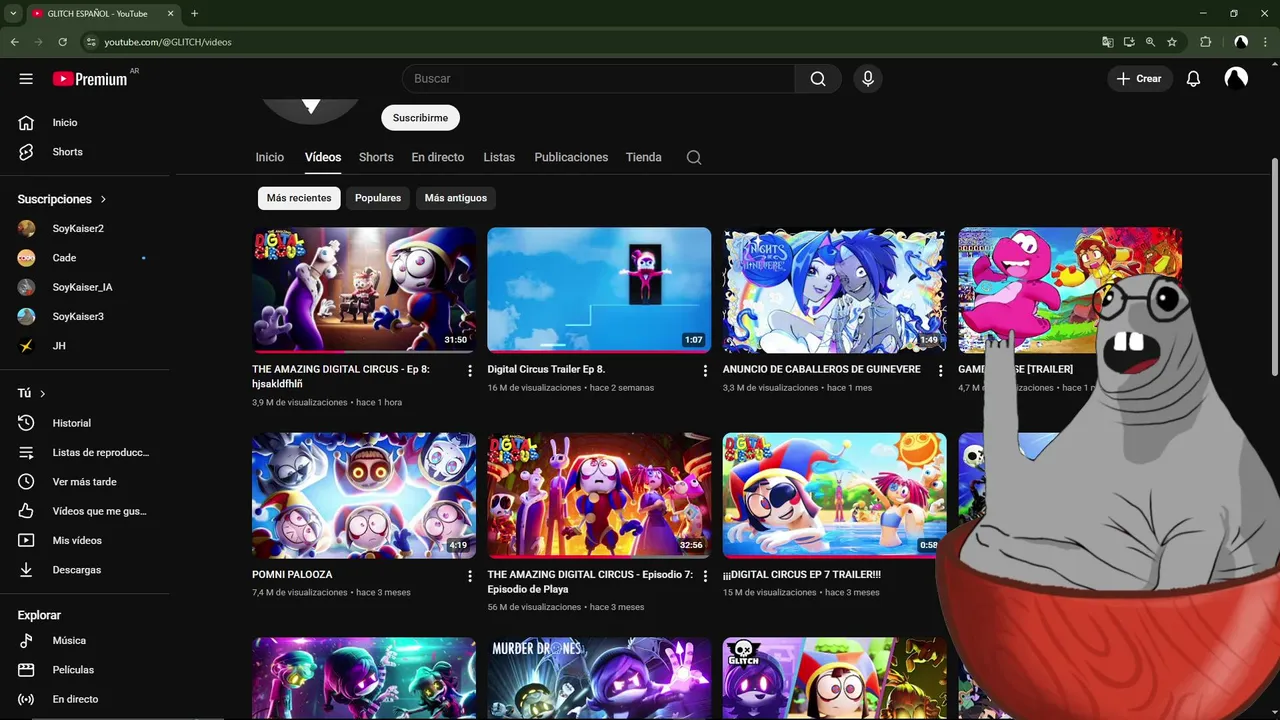
Task: Go back with browser back arrow
Action: pos(14,42)
